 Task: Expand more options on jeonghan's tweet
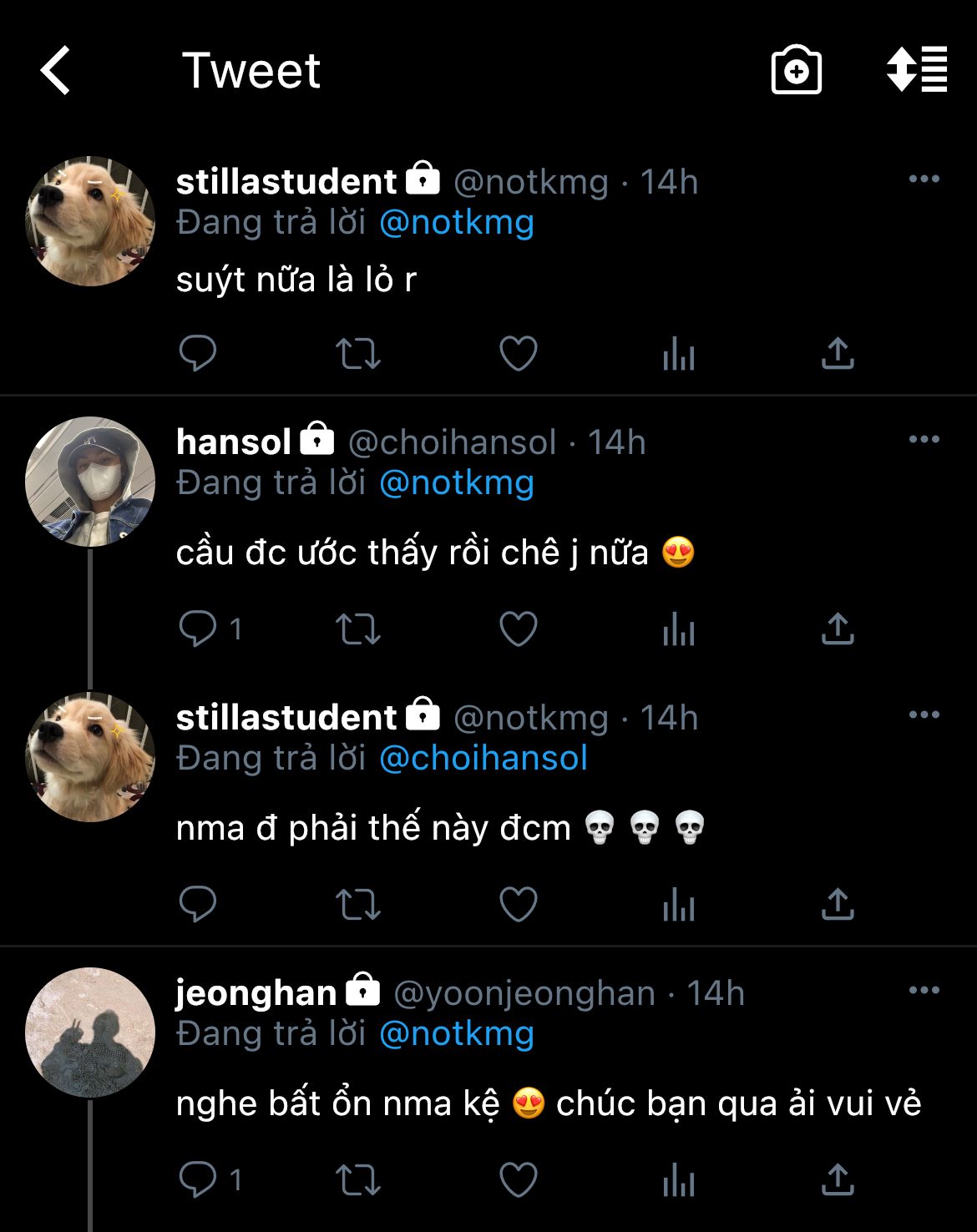[x=924, y=991]
